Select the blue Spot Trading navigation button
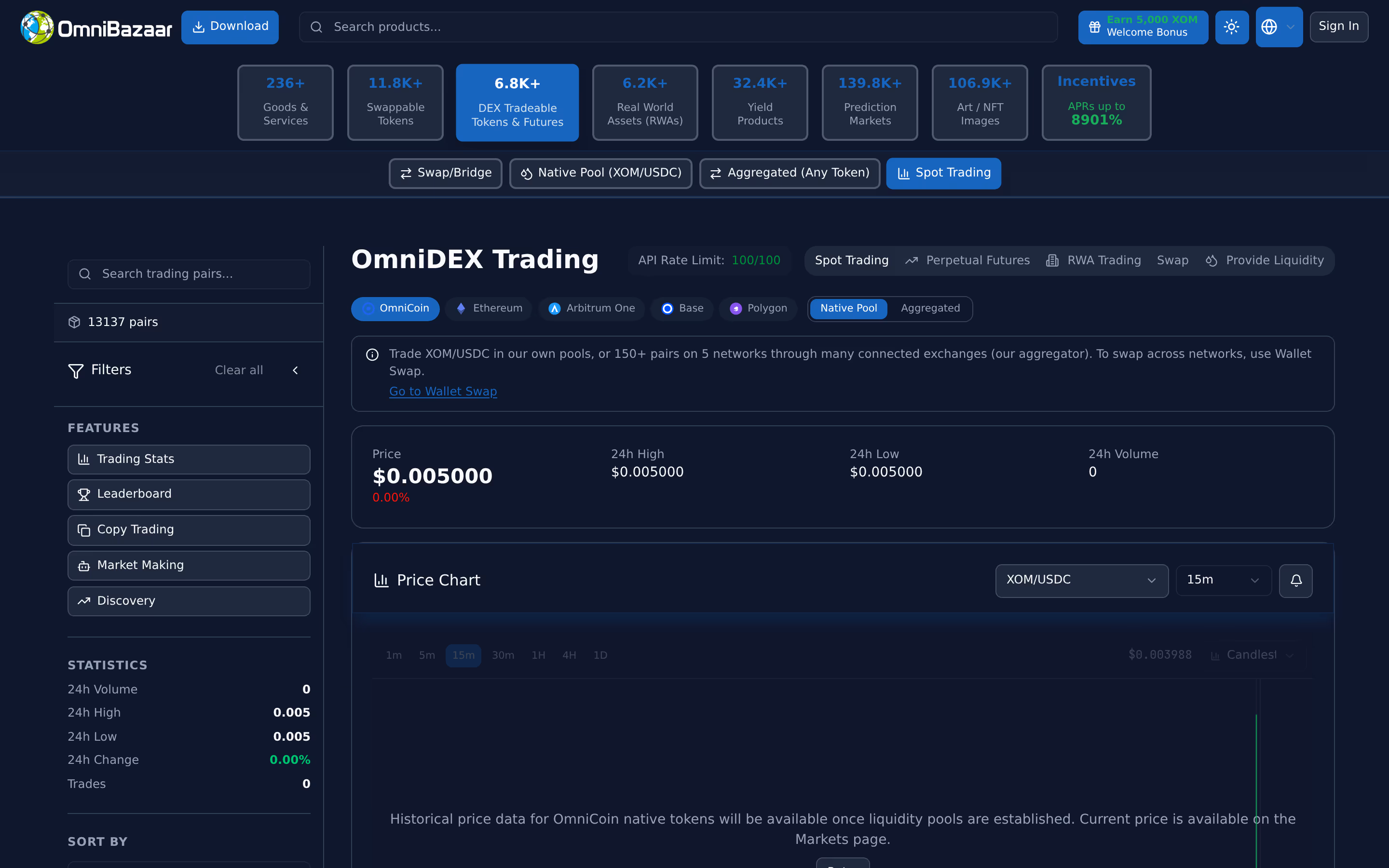This screenshot has width=1389, height=868. [x=943, y=174]
